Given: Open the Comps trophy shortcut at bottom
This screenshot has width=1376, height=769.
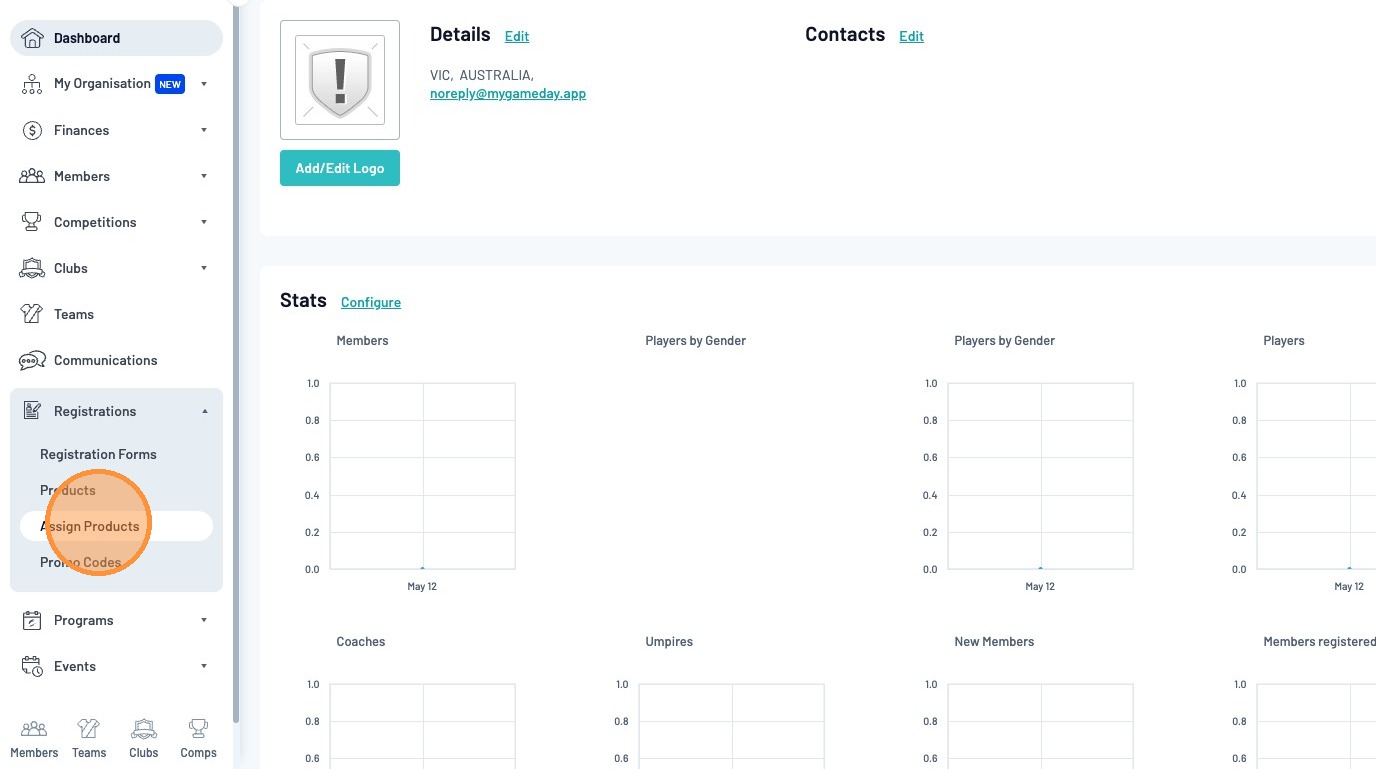Looking at the screenshot, I should pos(198,738).
